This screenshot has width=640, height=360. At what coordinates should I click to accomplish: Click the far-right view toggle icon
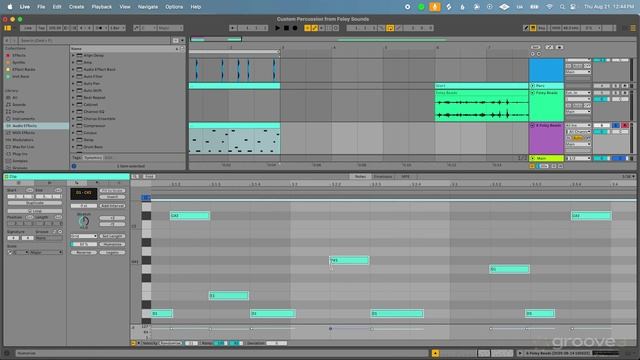click(x=633, y=28)
